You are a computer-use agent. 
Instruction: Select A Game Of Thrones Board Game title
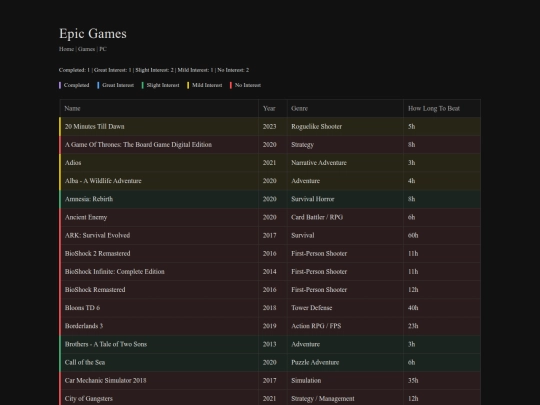(x=138, y=145)
